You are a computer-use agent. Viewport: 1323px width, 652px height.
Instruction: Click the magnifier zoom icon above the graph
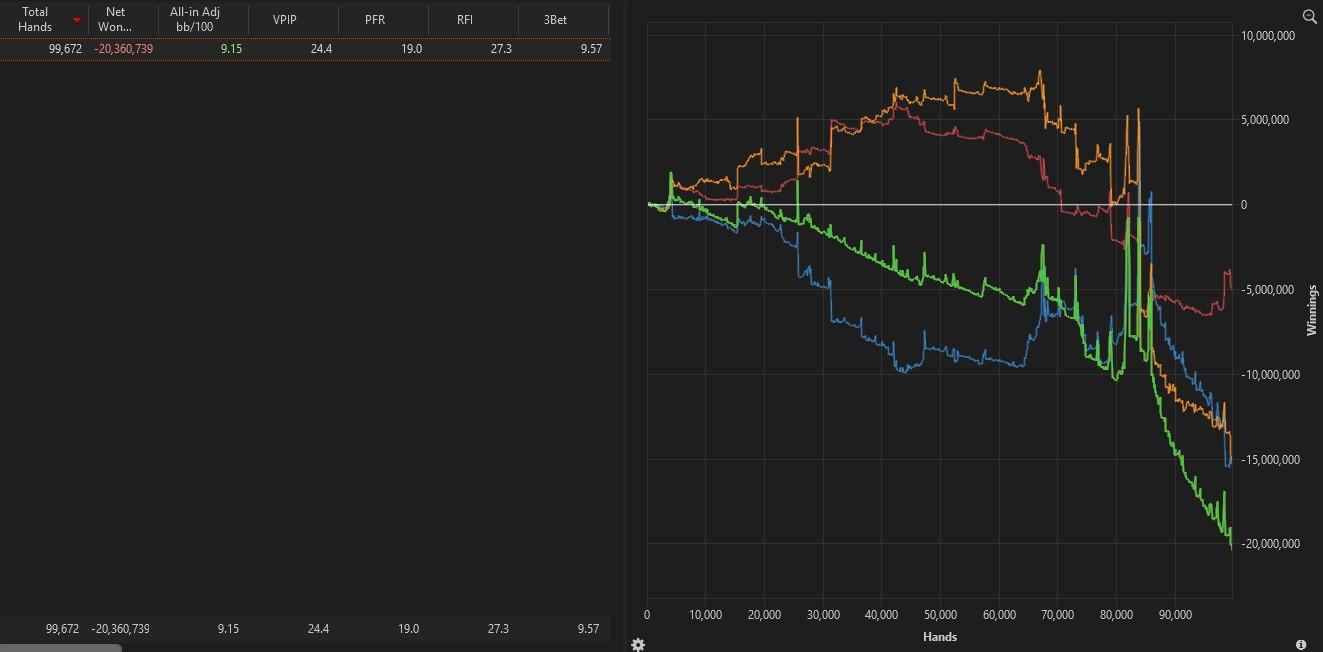pos(1310,16)
